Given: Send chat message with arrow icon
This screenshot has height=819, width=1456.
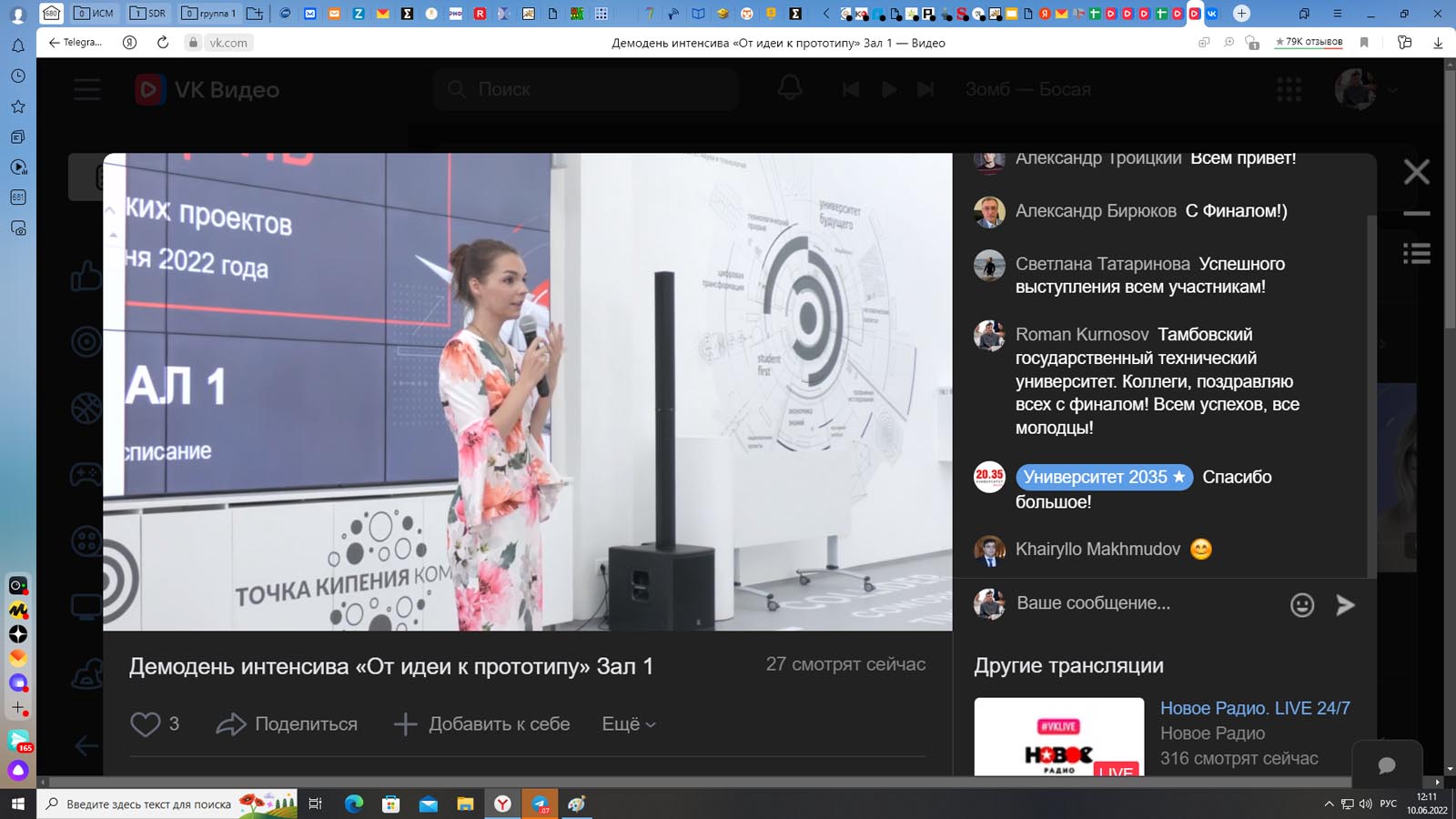Looking at the screenshot, I should click(1345, 604).
